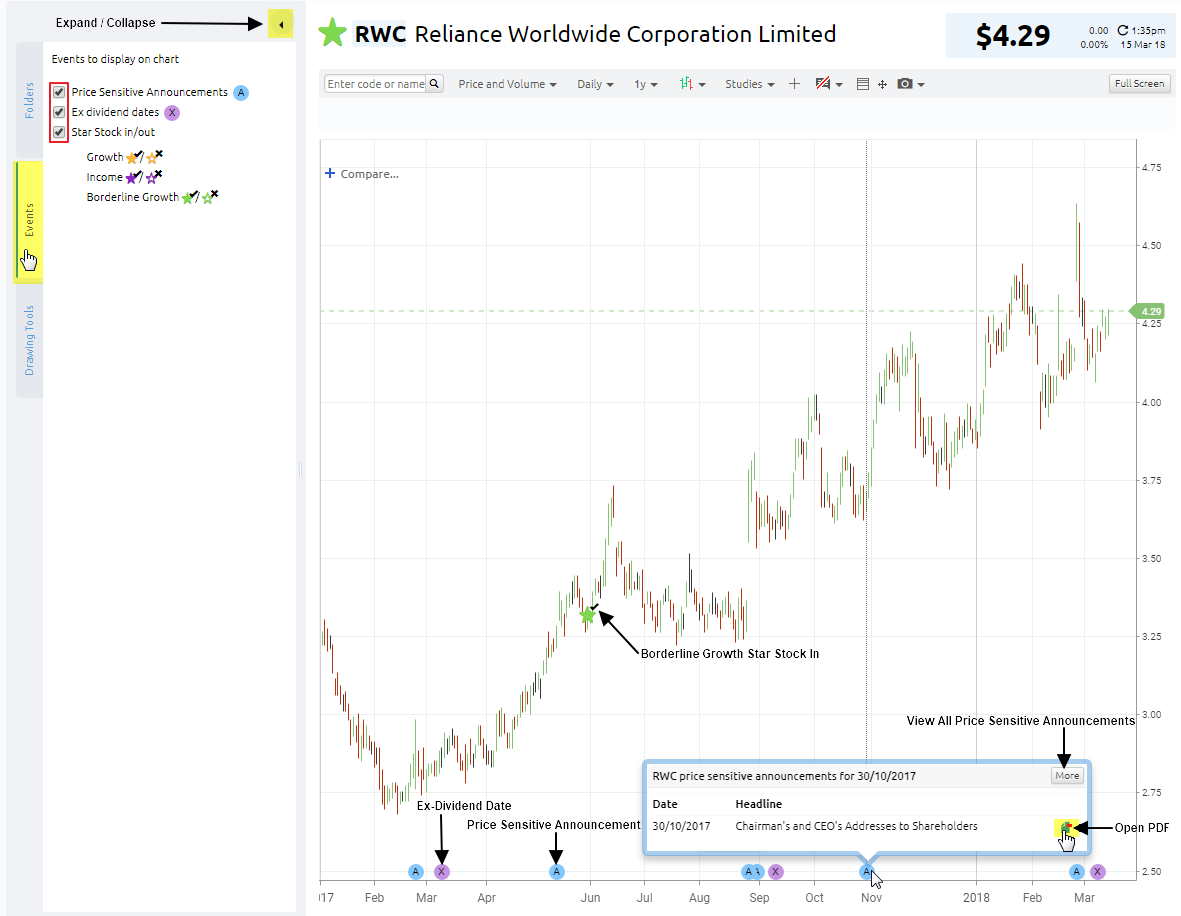The image size is (1181, 916).
Task: Click the panel resize handle beside the chart
Action: point(301,470)
